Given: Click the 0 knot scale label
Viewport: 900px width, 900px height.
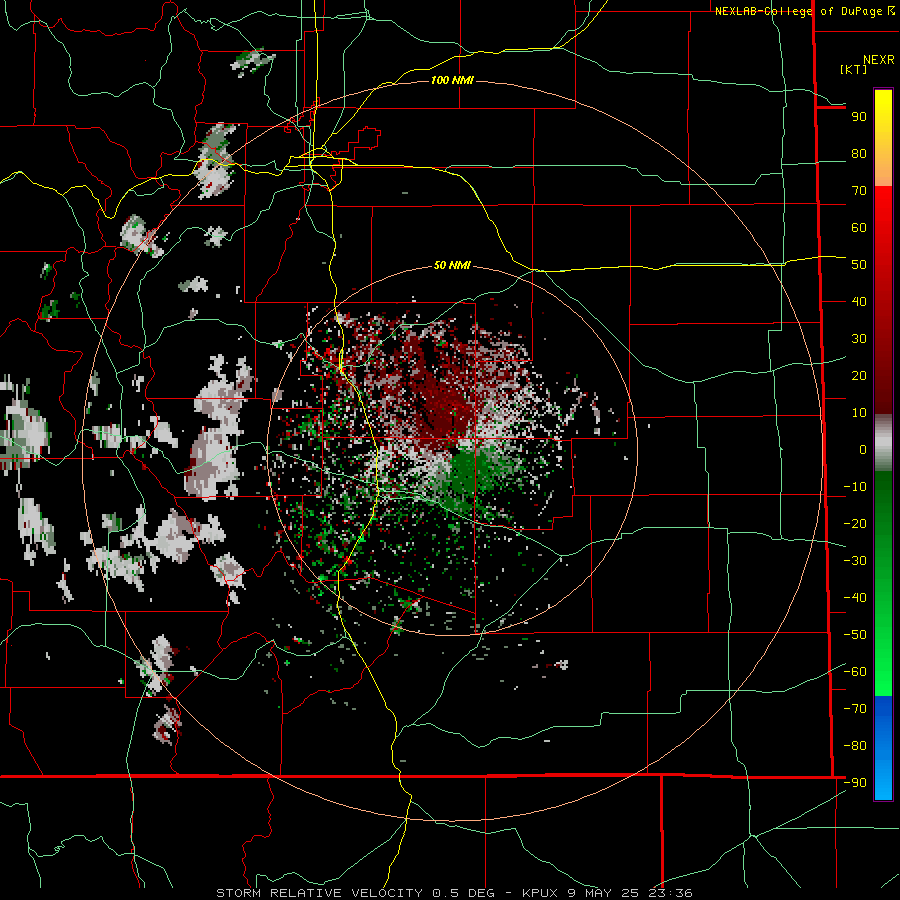Looking at the screenshot, I should 863,450.
